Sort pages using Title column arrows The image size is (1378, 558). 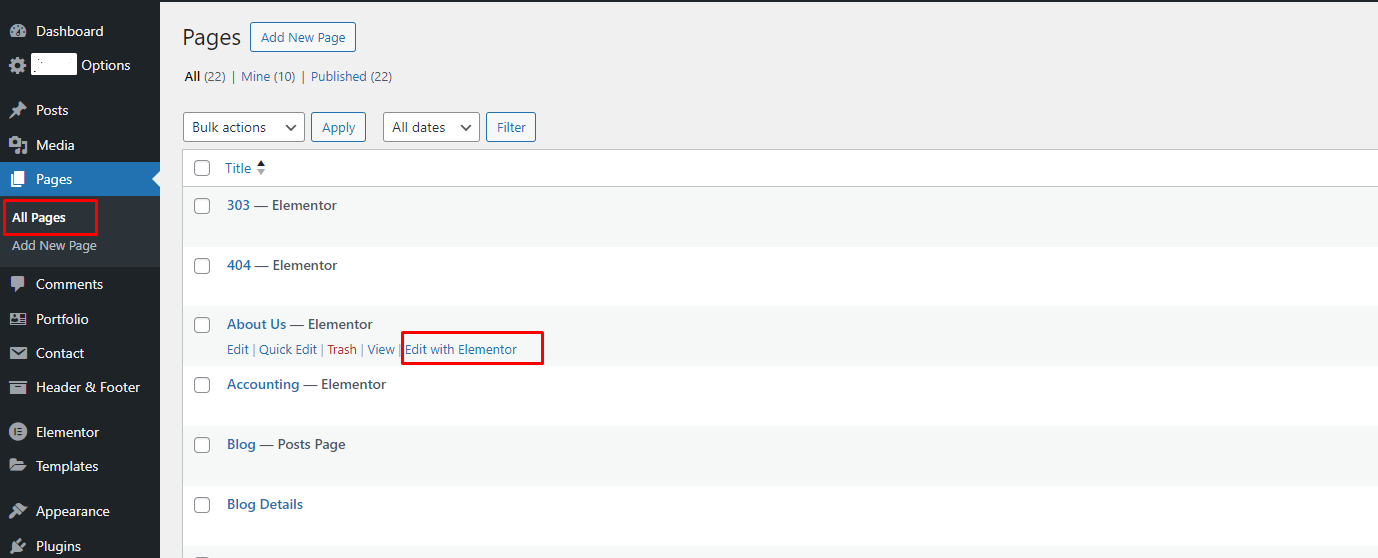click(261, 168)
